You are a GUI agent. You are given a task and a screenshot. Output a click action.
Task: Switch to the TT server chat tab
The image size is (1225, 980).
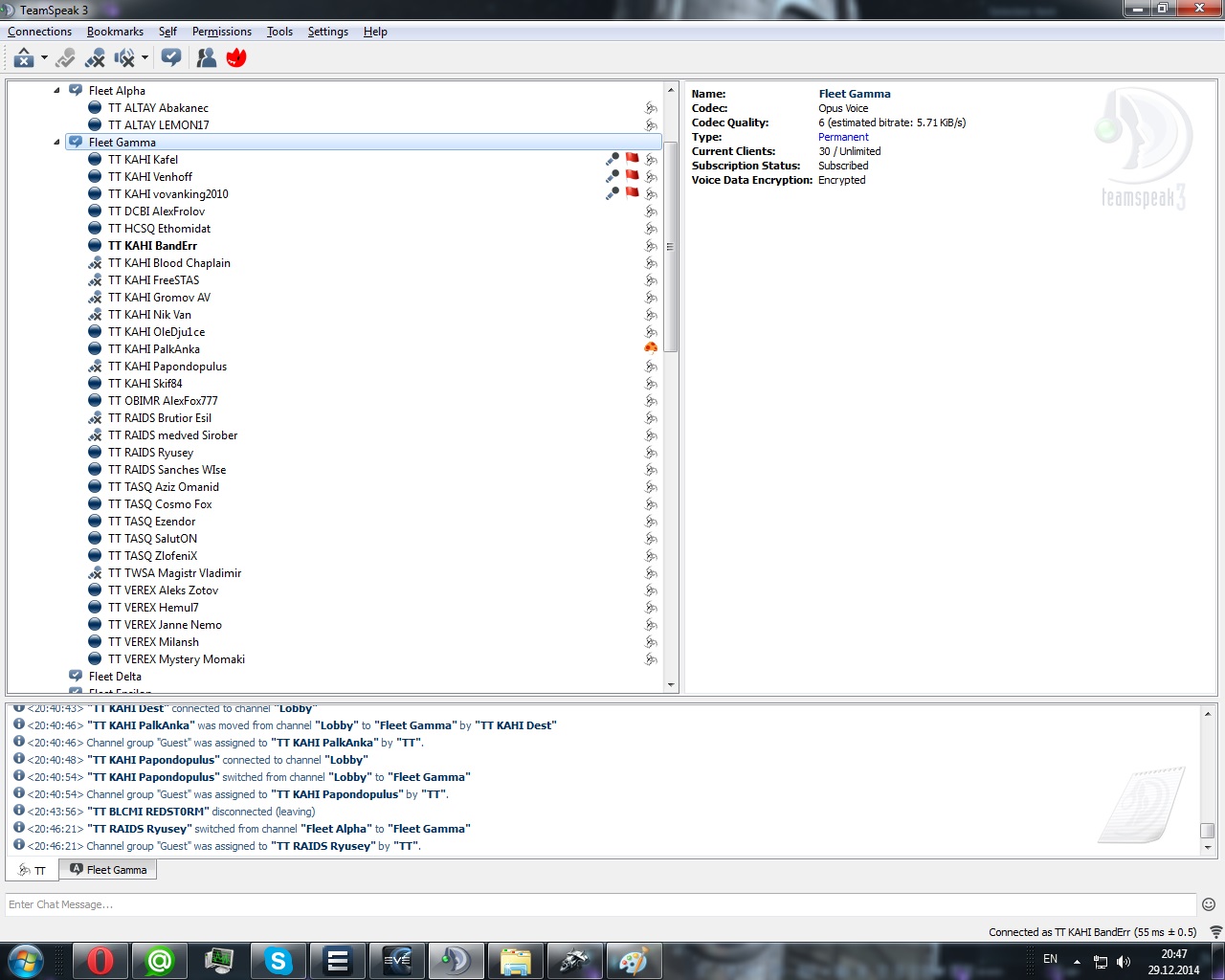[x=33, y=871]
